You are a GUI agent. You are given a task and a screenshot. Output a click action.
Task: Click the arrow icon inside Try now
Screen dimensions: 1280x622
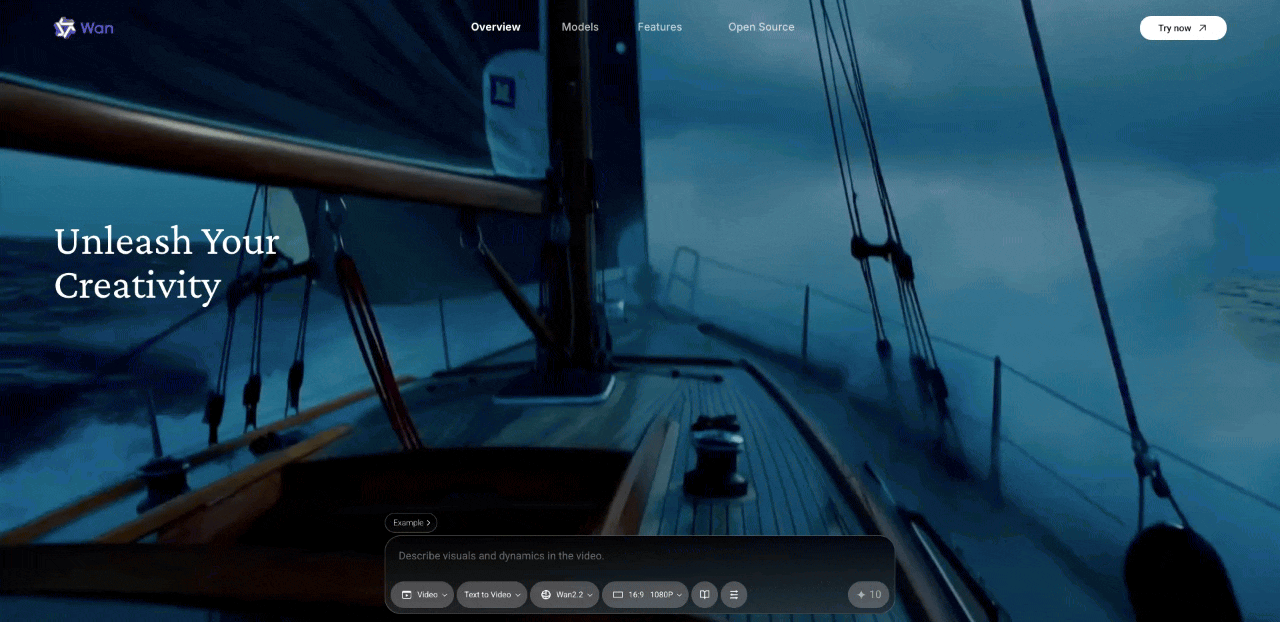[x=1202, y=28]
